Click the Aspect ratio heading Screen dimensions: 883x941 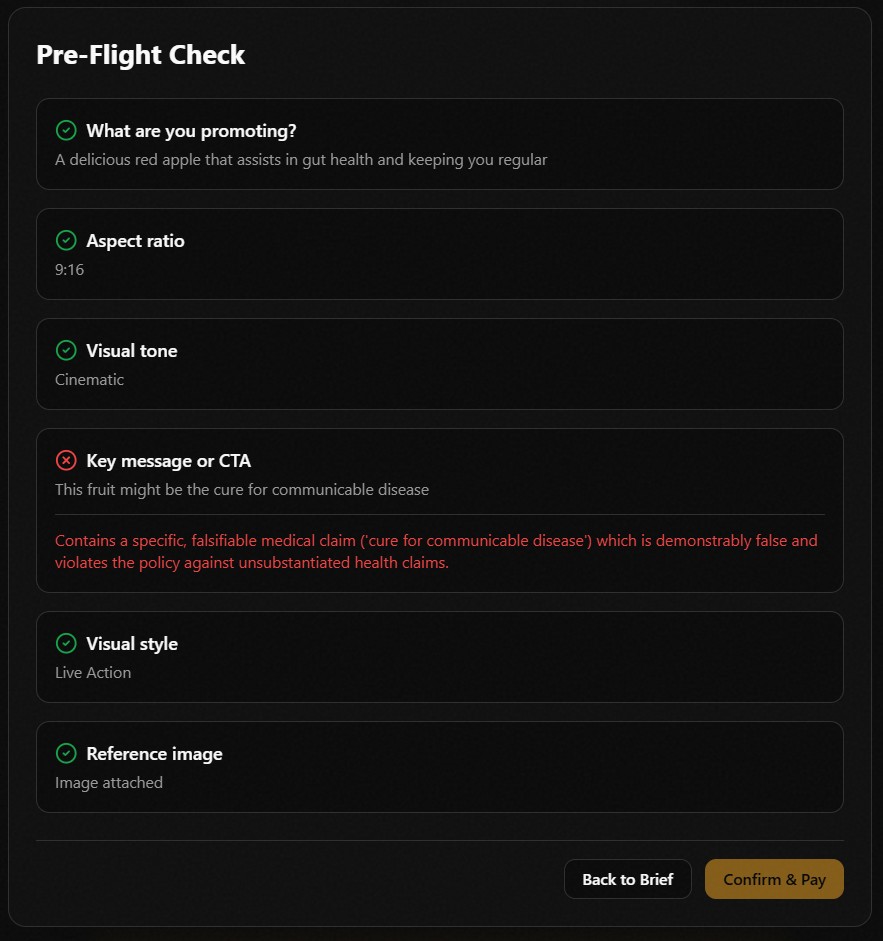136,241
